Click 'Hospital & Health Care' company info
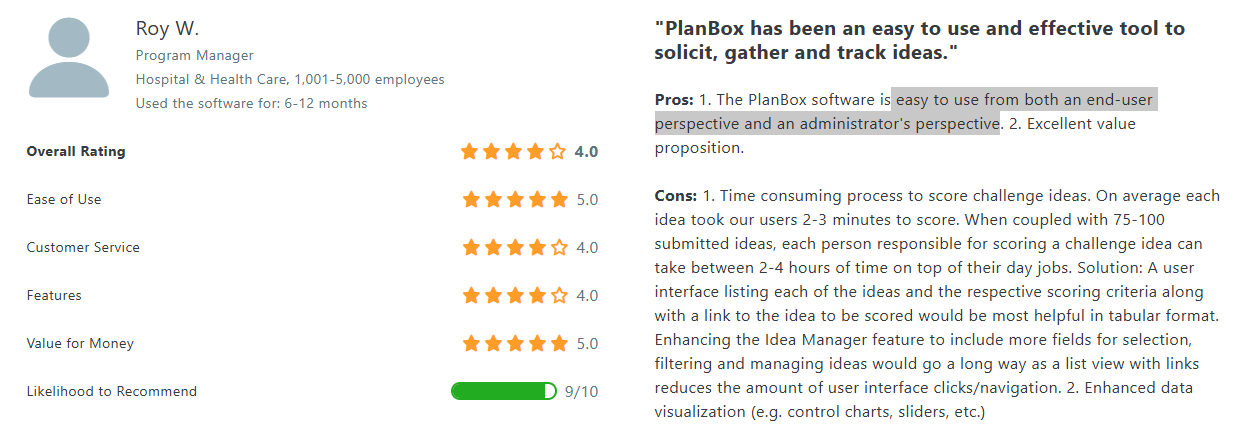The height and width of the screenshot is (429, 1252). click(x=290, y=80)
